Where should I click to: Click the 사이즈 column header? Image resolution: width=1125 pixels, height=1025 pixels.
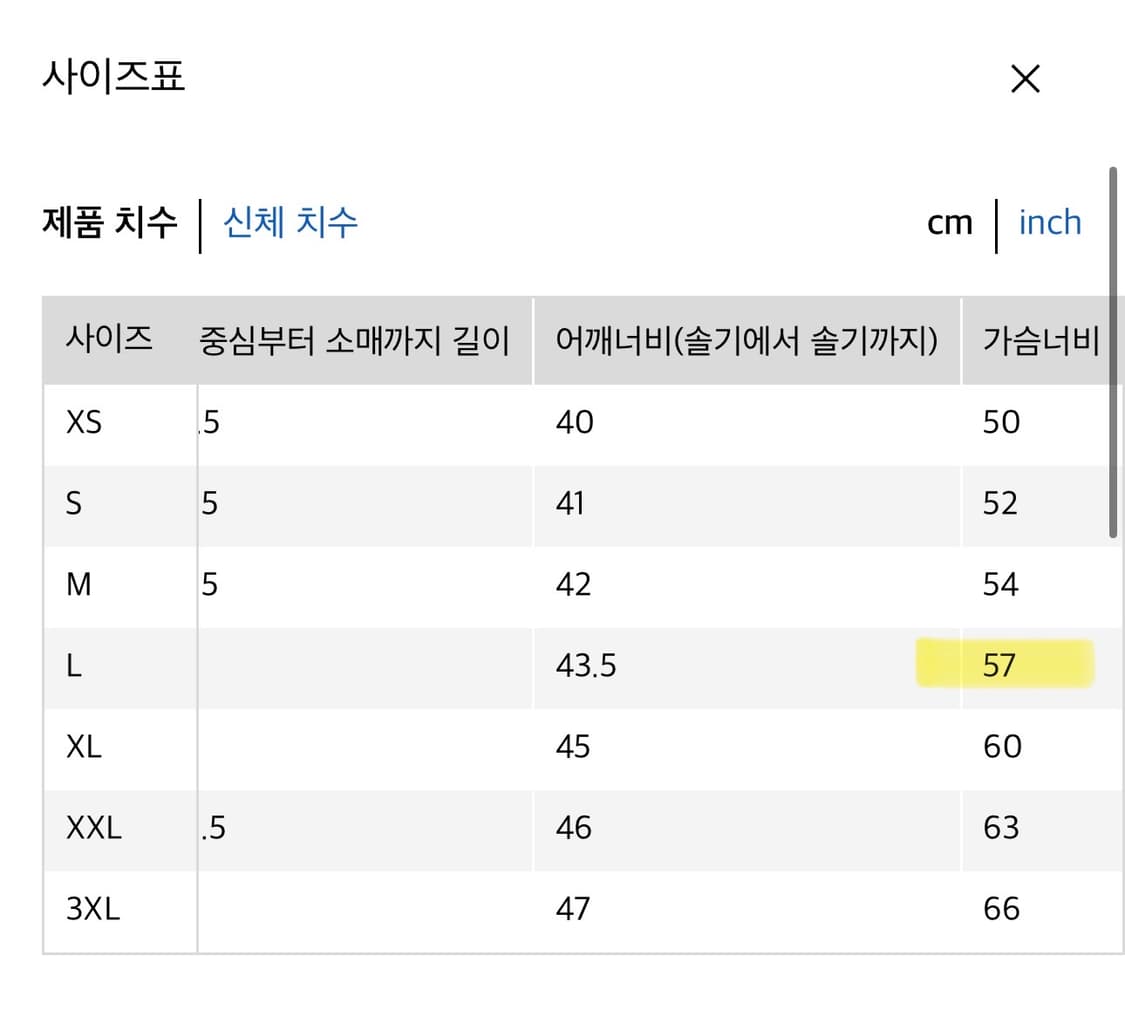click(x=108, y=340)
